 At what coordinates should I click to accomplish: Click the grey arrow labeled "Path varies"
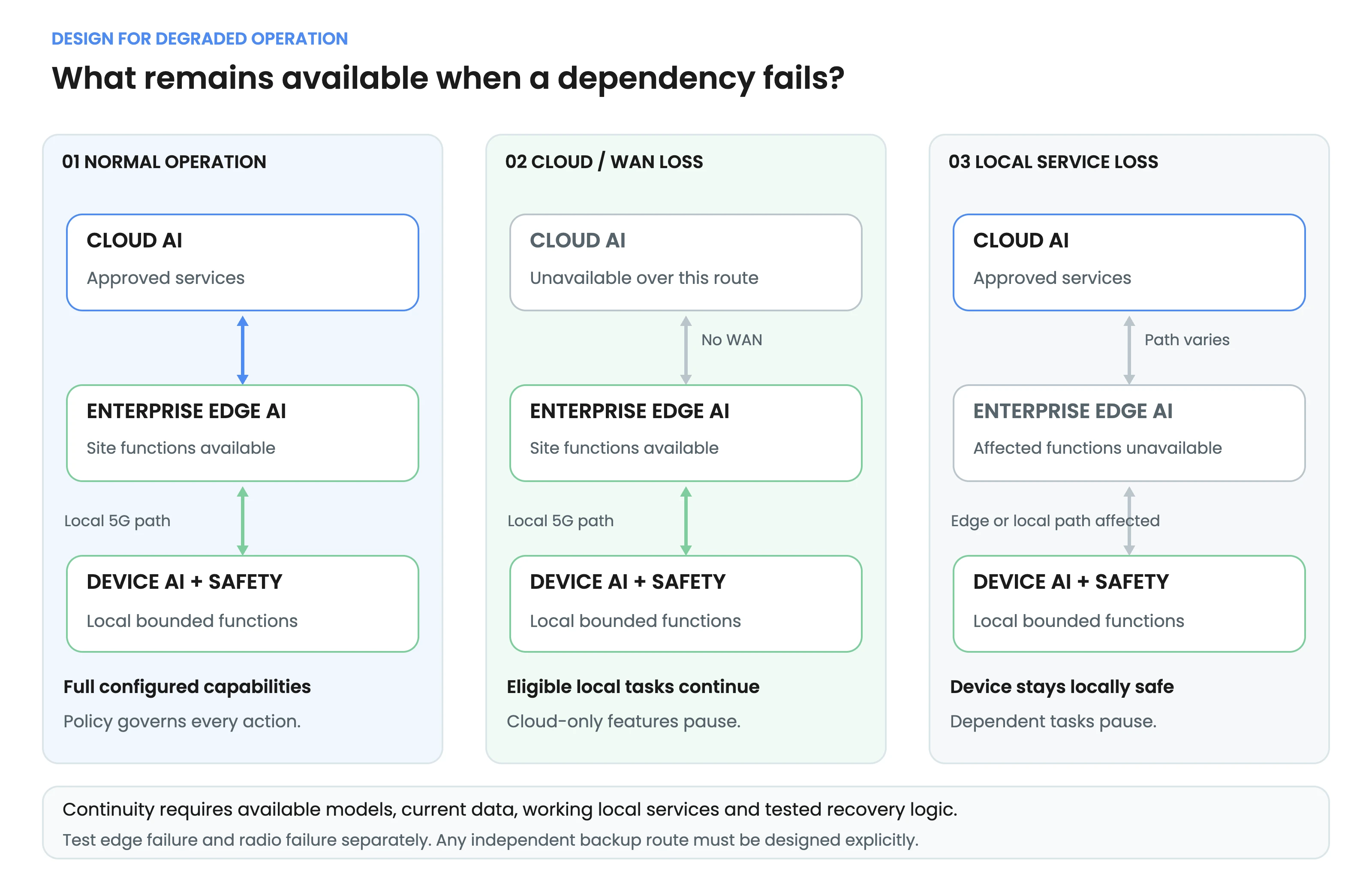point(1129,350)
